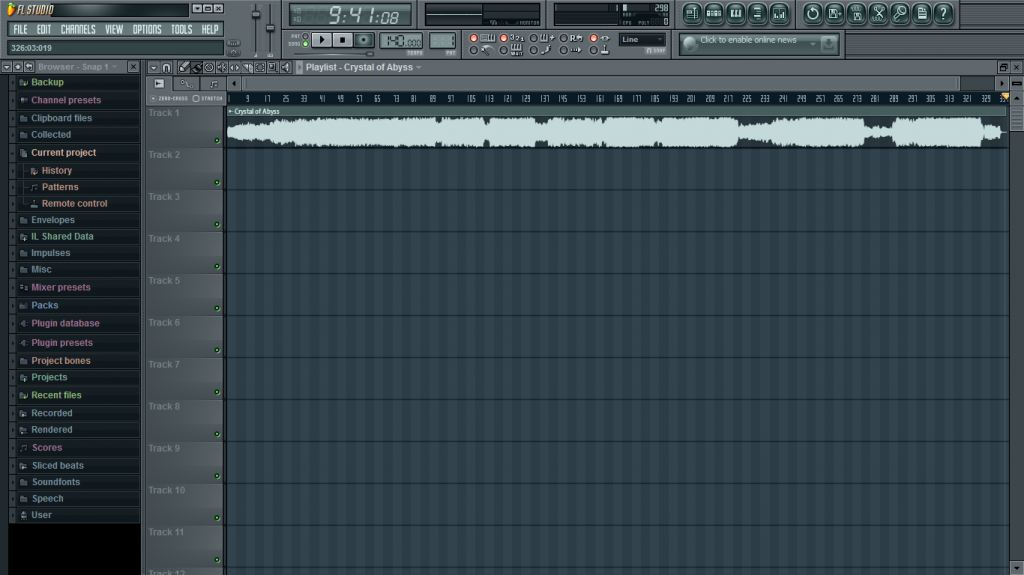This screenshot has width=1024, height=575.
Task: Toggle Track 1 mute green light
Action: [x=217, y=140]
